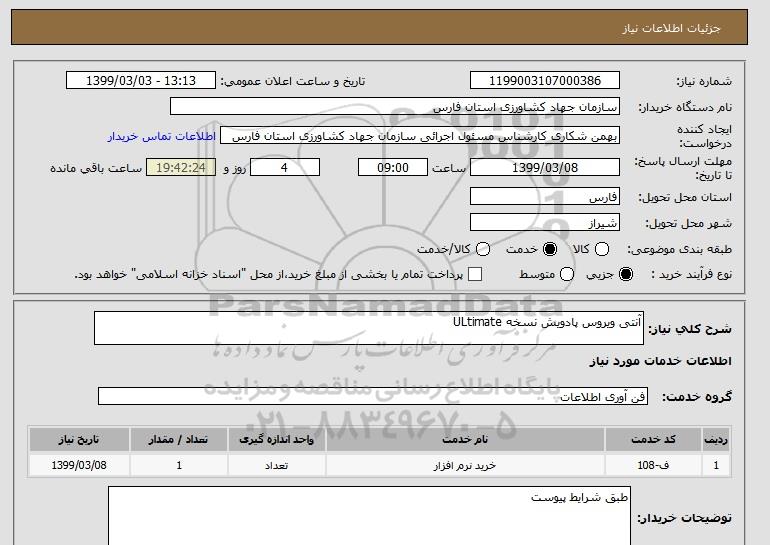The width and height of the screenshot is (770, 545).
Task: Click the واحد اندازه گیری column header
Action: click(276, 439)
